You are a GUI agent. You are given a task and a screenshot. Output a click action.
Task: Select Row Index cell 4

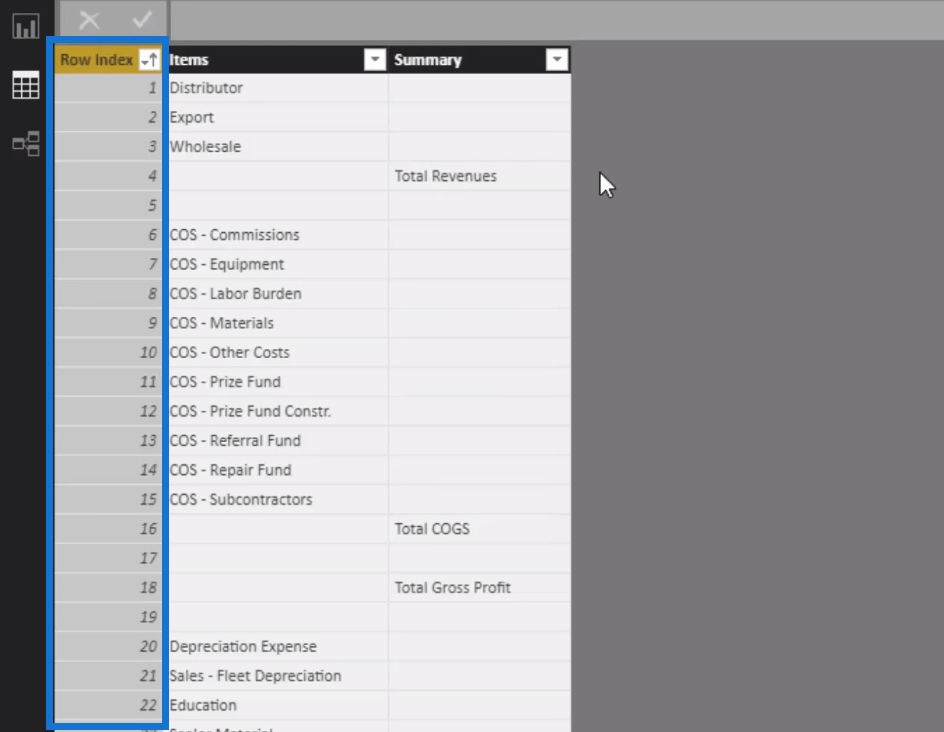coord(108,176)
